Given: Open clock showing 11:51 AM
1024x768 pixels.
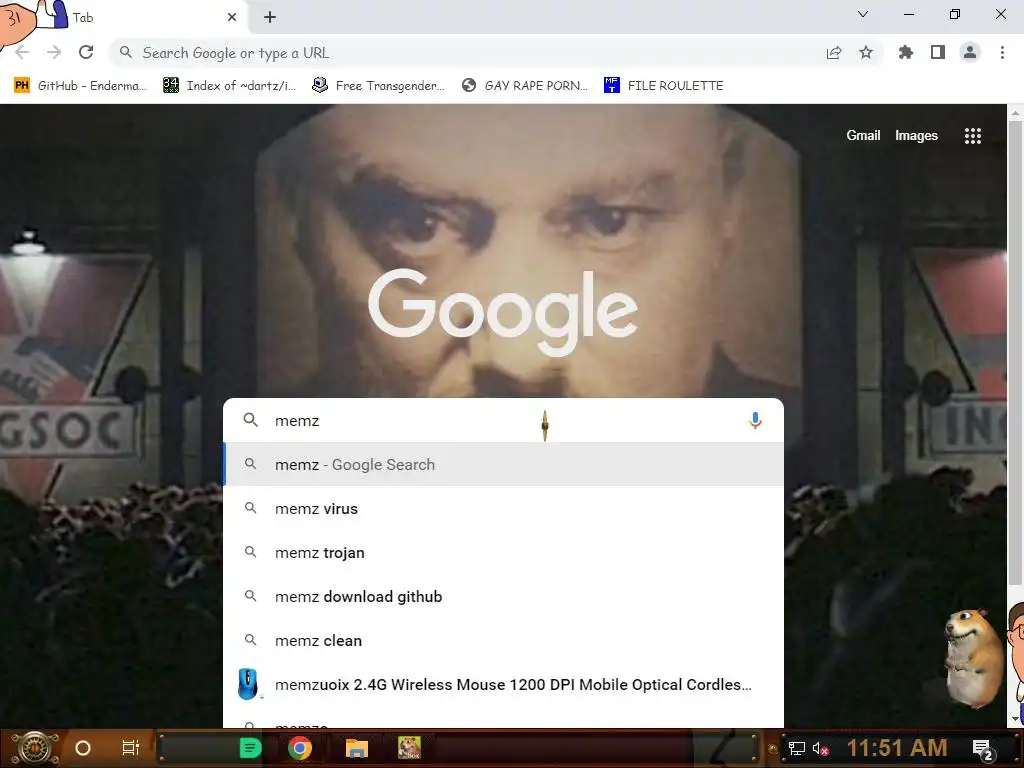Looking at the screenshot, I should pos(897,748).
